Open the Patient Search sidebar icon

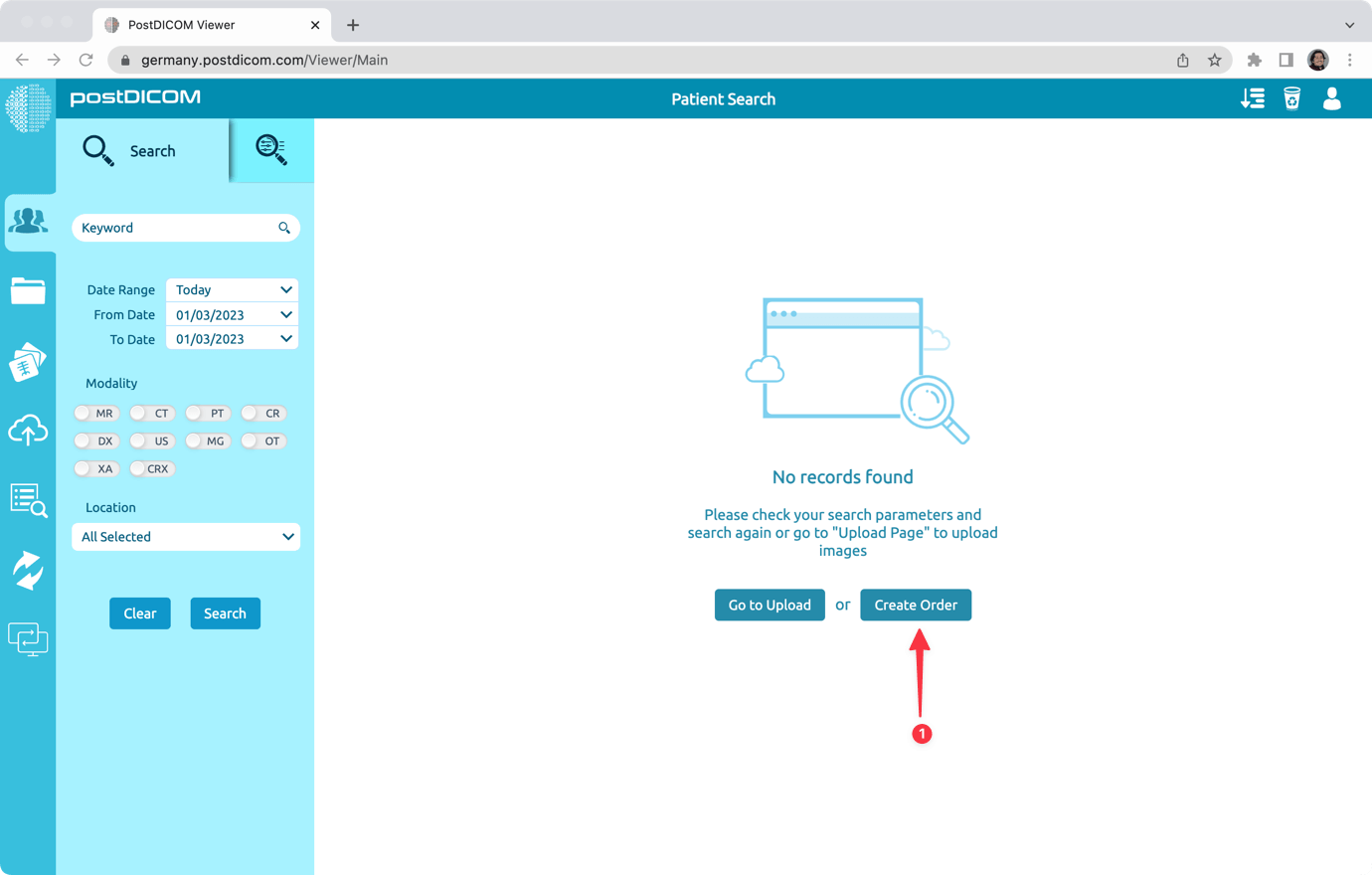point(29,222)
